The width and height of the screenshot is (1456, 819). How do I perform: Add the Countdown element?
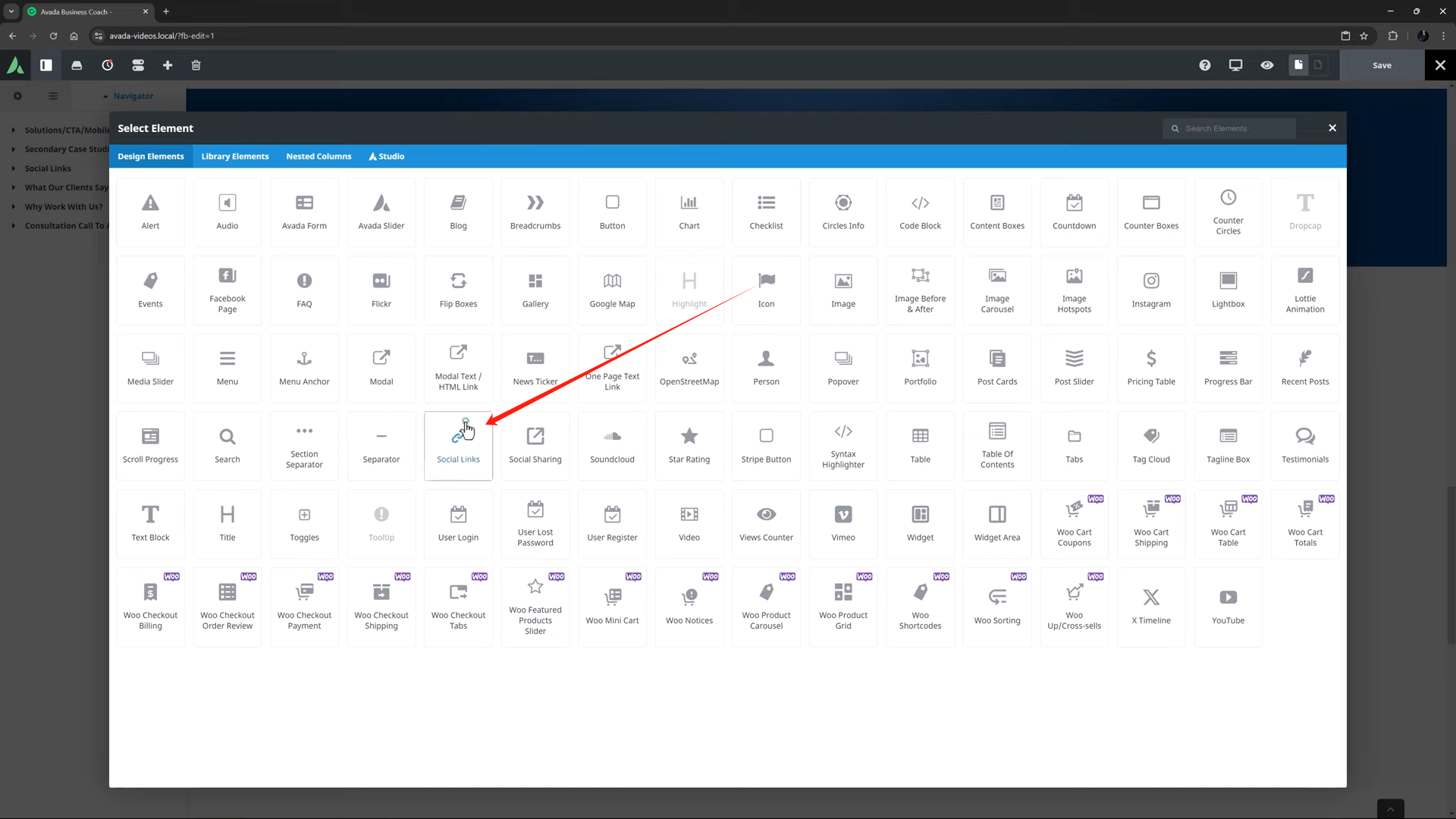coord(1074,212)
